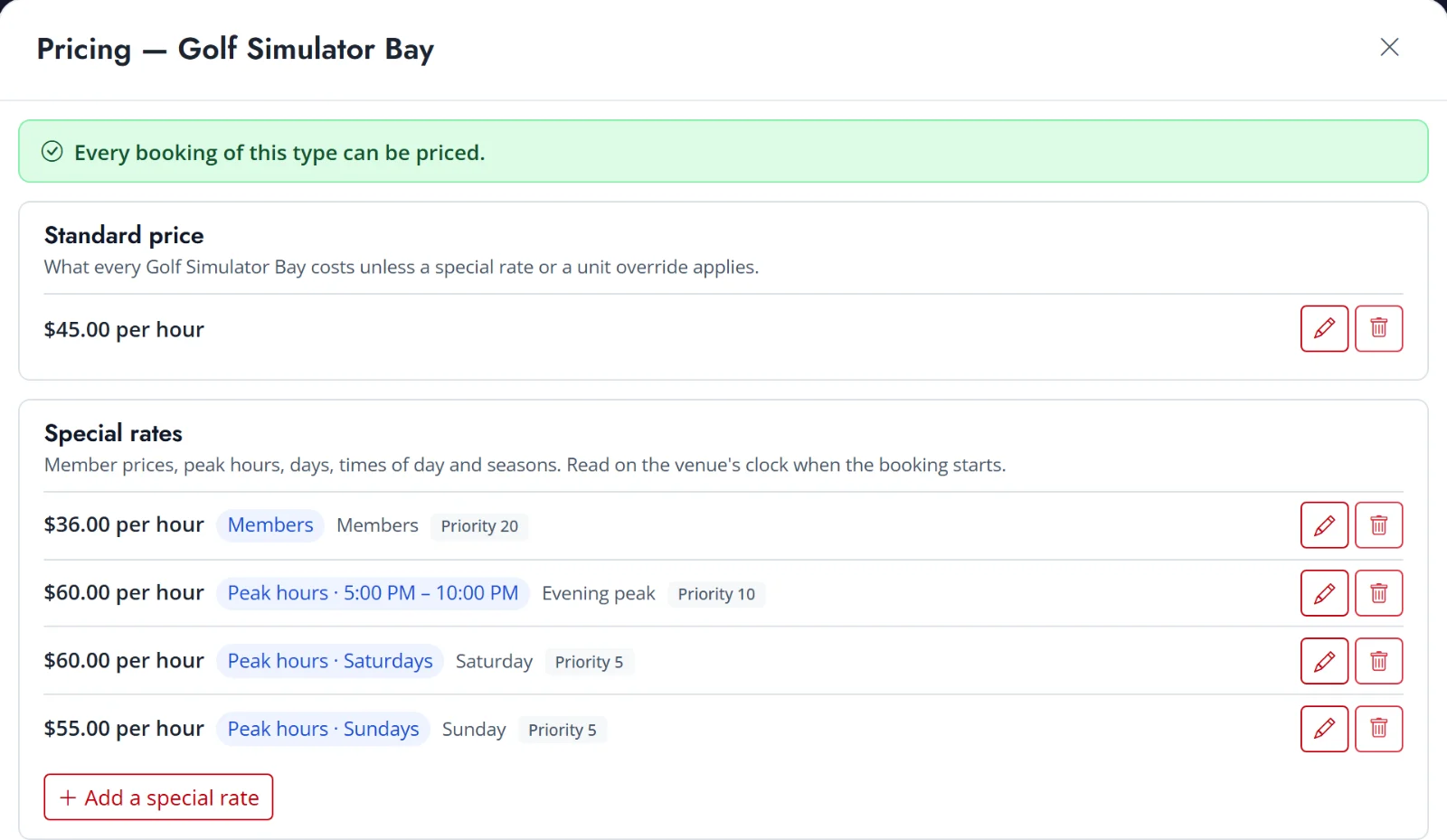The height and width of the screenshot is (840, 1447).
Task: Click the $36.00 per hour text
Action: [124, 524]
